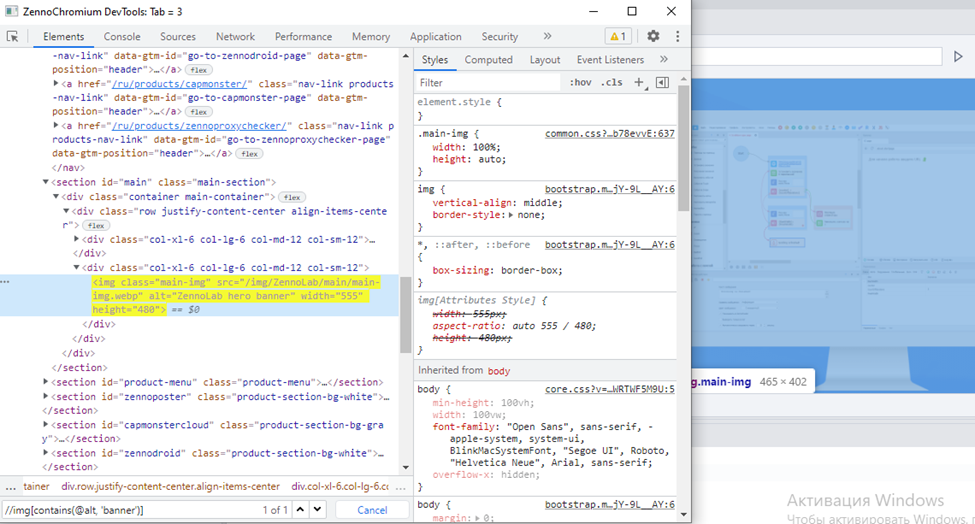Open the Computed styles tab
The image size is (975, 524).
(x=488, y=60)
